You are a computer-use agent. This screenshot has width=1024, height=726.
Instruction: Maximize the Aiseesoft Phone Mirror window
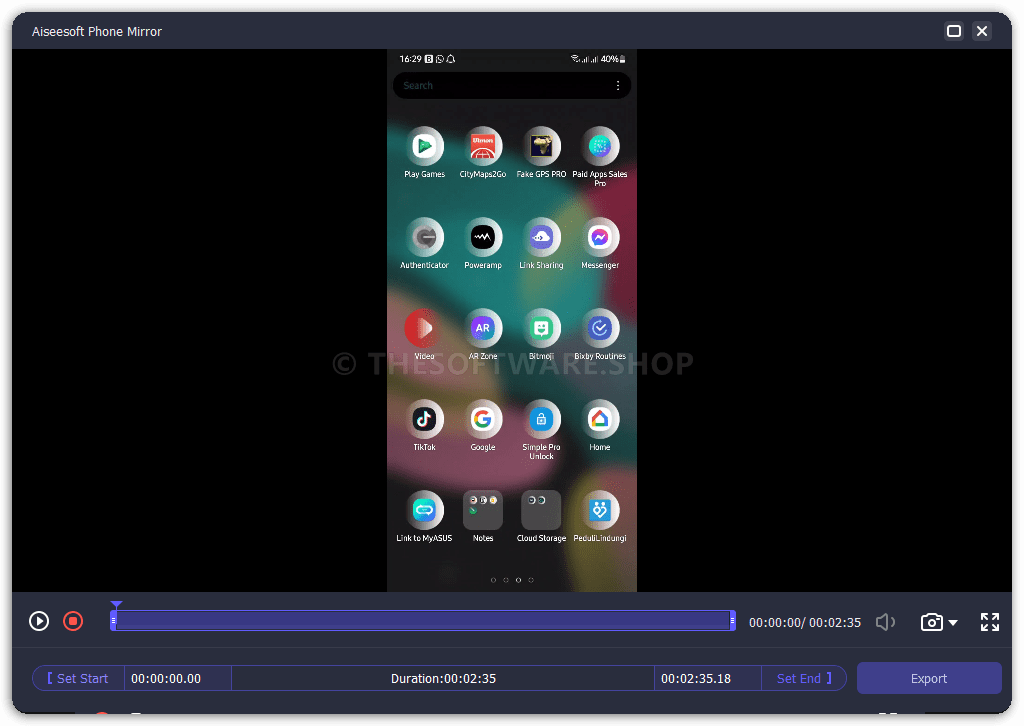953,31
